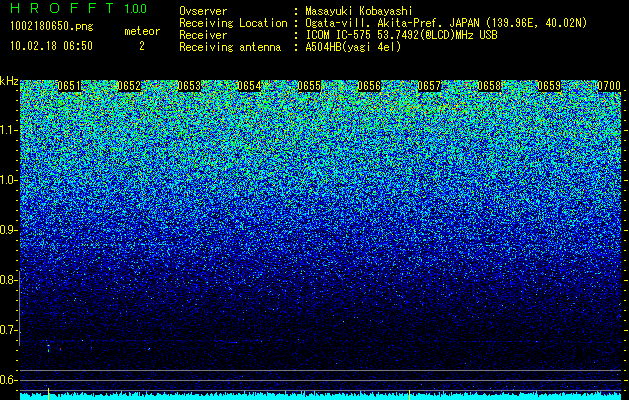Image resolution: width=629 pixels, height=400 pixels.
Task: Click the 0659 time marker
Action: [549, 86]
